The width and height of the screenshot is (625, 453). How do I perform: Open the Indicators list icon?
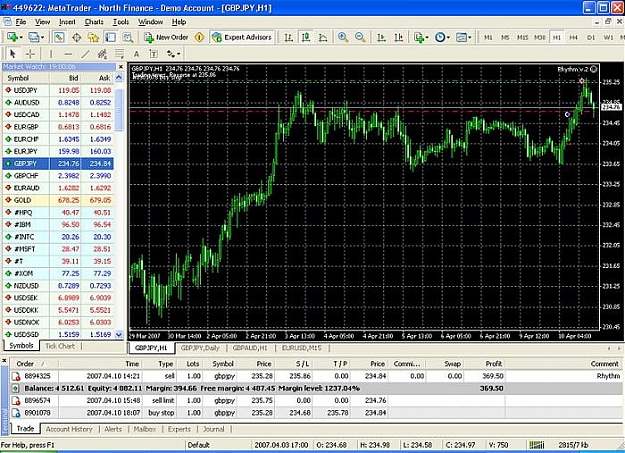click(x=419, y=37)
